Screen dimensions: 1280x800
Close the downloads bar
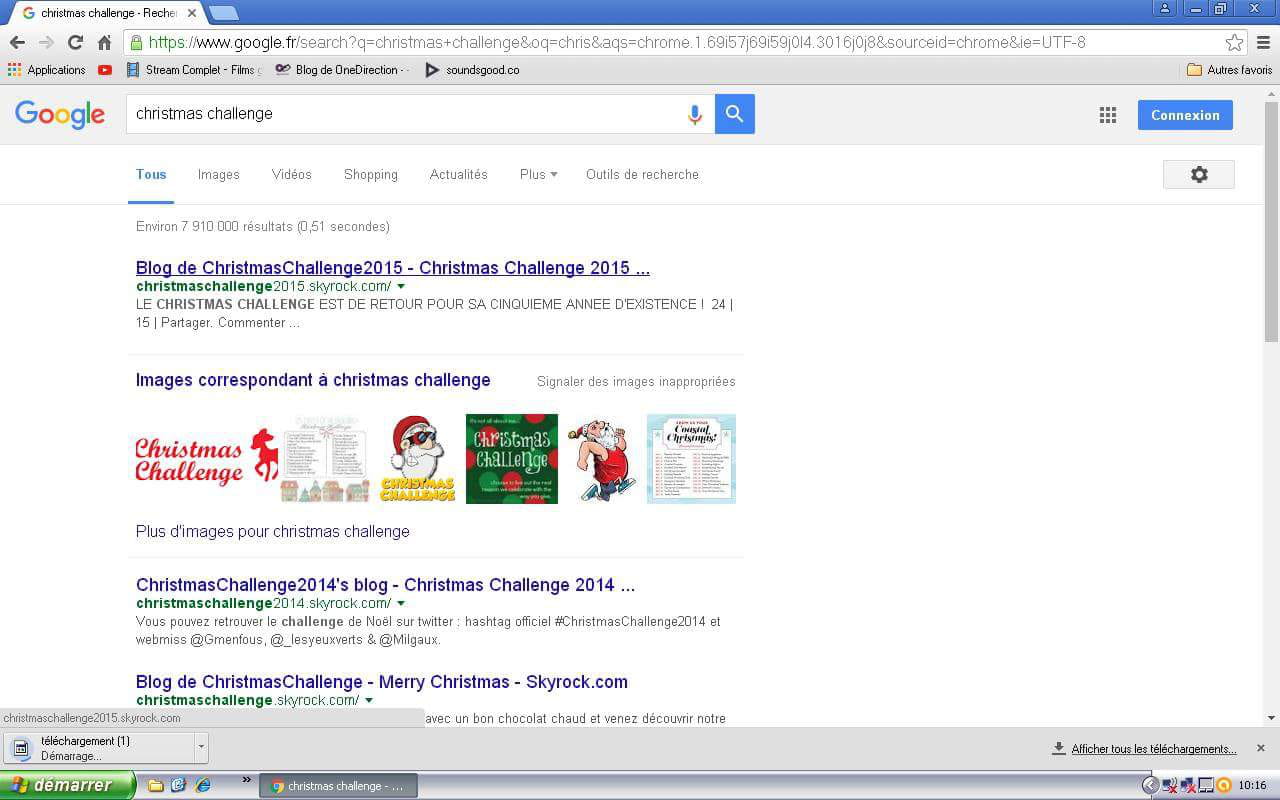pyautogui.click(x=1261, y=748)
